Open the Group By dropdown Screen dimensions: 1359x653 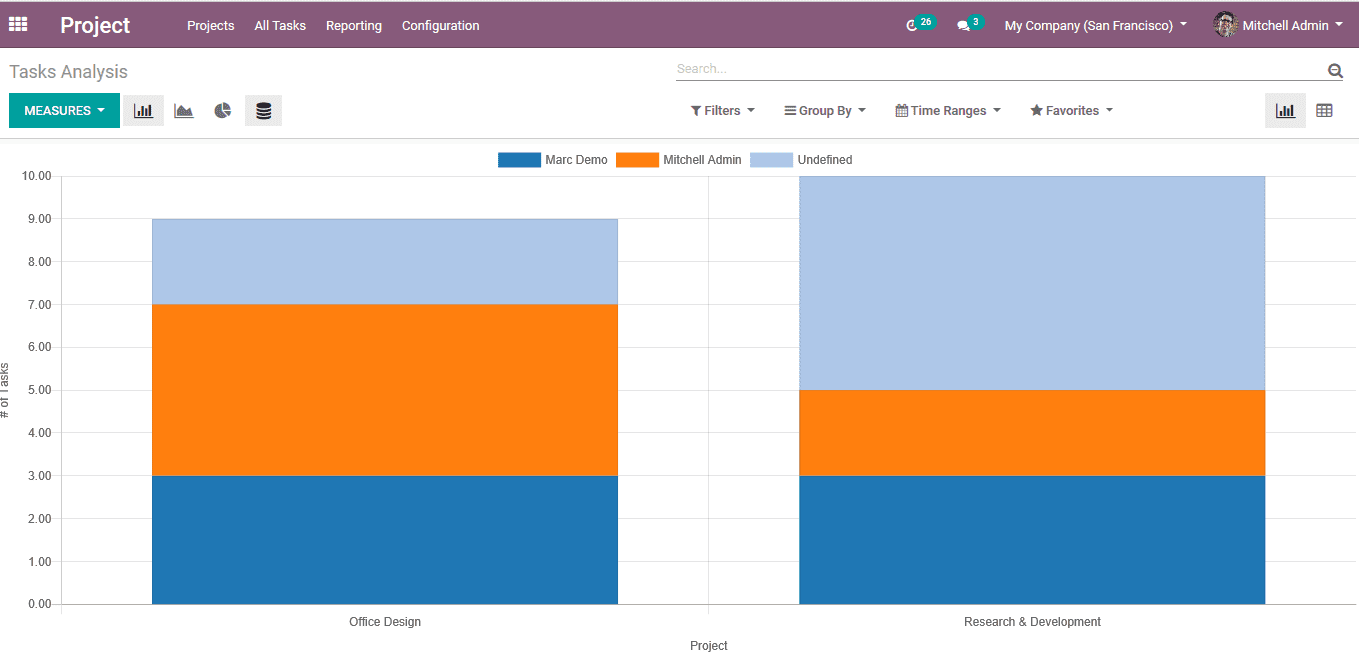pos(825,110)
